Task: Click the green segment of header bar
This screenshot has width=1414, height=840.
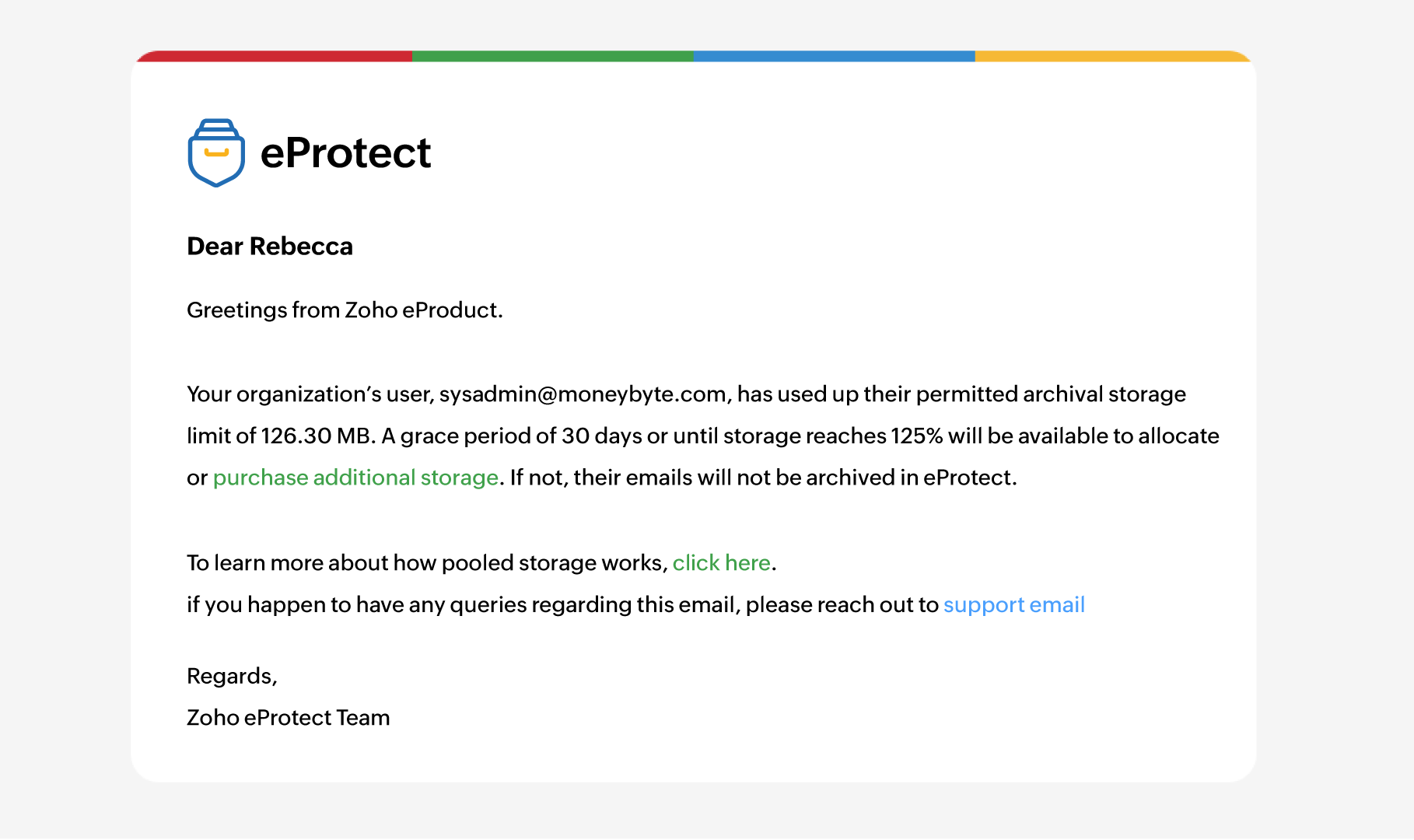Action: click(552, 56)
